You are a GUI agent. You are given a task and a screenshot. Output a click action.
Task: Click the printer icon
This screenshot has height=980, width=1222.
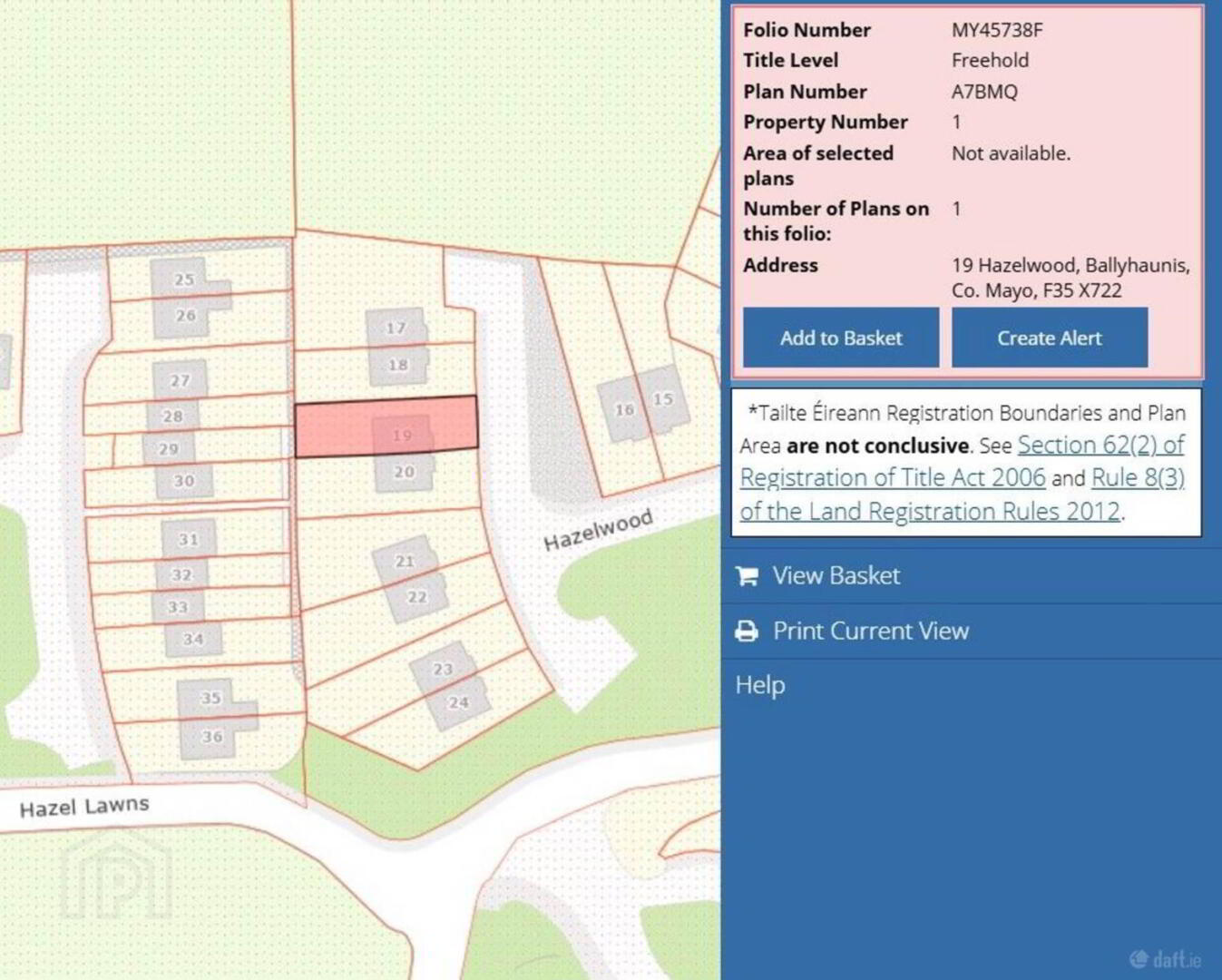[747, 632]
